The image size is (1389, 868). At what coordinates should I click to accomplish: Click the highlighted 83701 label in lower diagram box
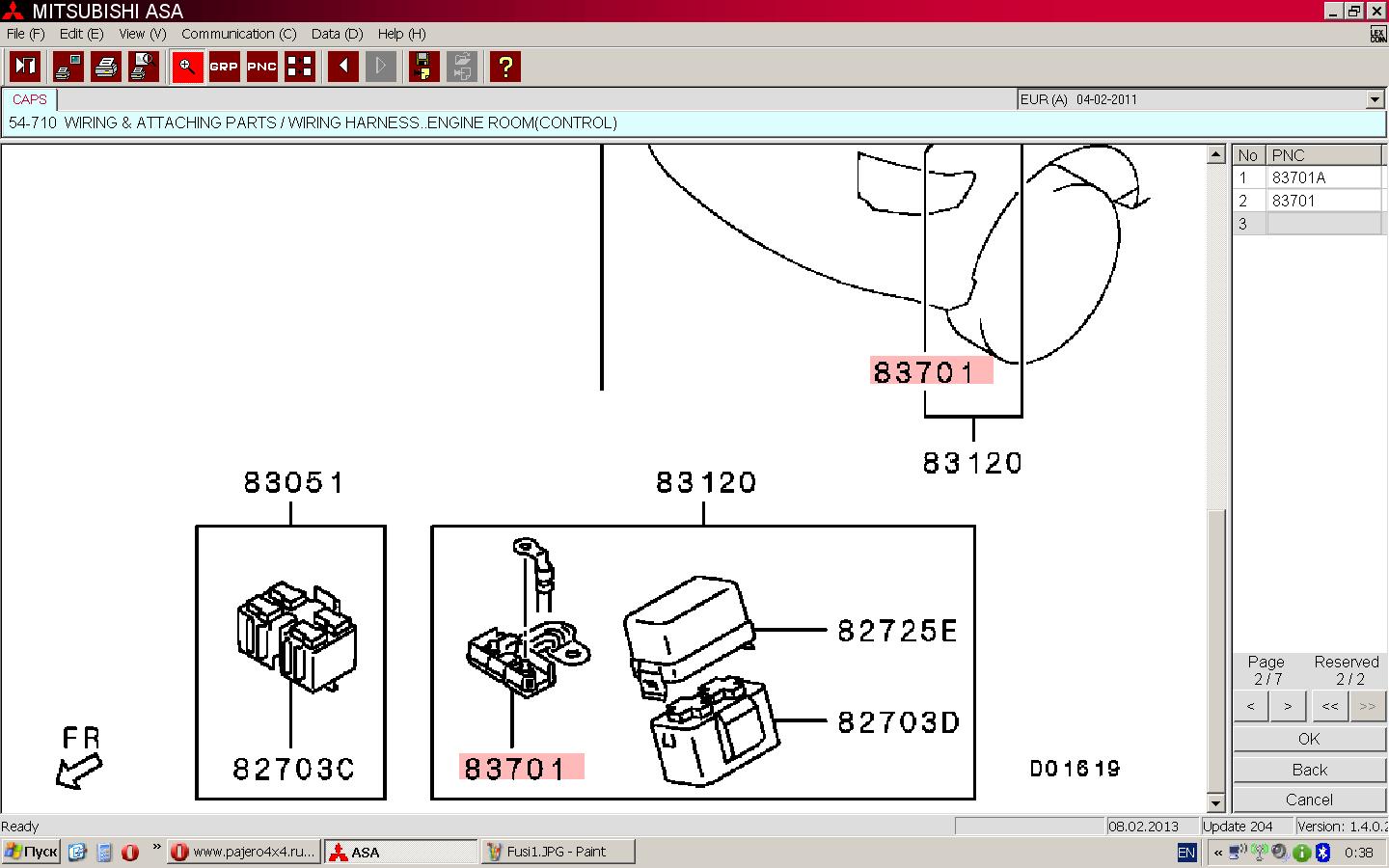(521, 768)
